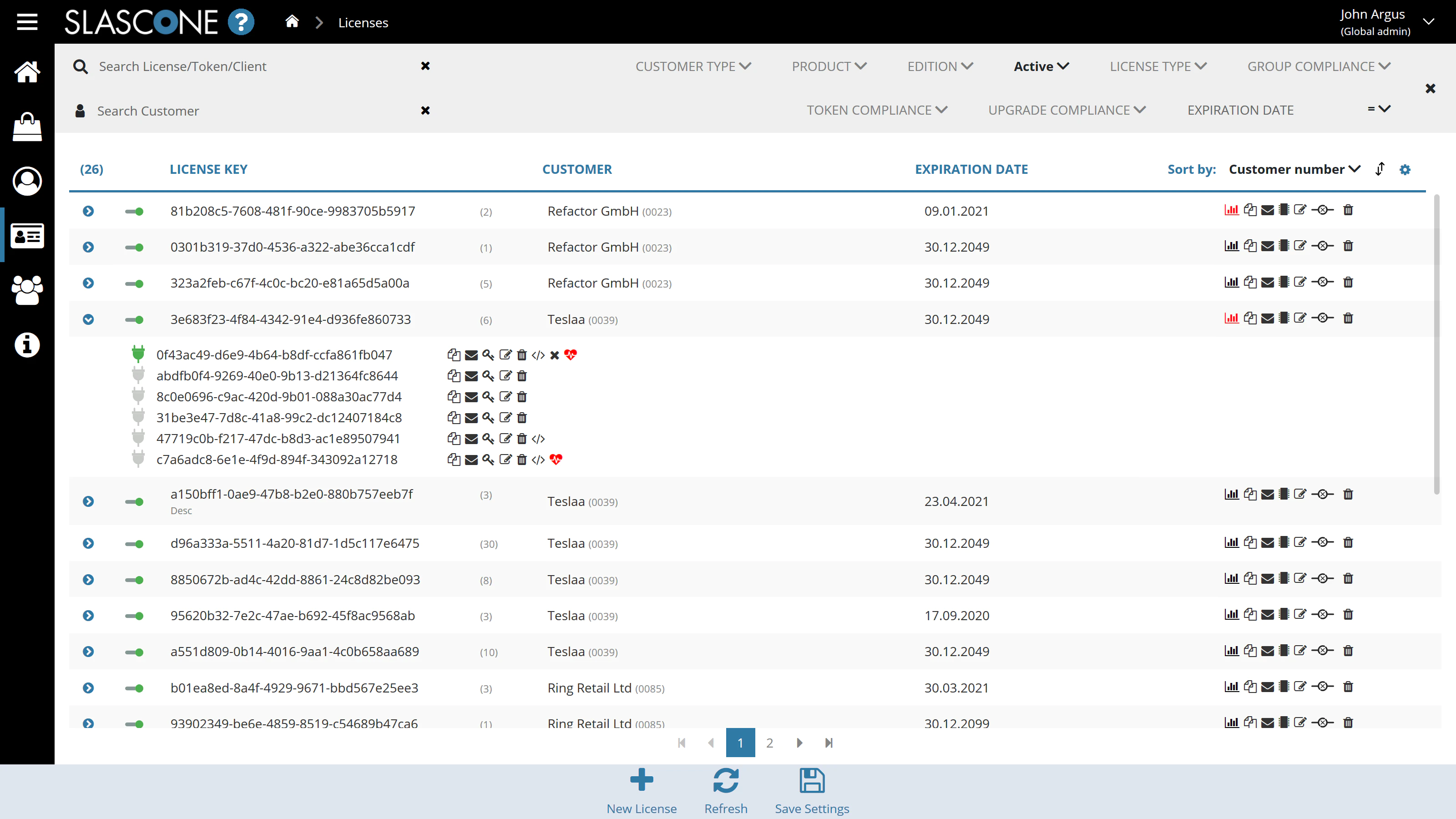Toggle active switch for license 81b208c5
This screenshot has width=1456, height=819.
134,212
